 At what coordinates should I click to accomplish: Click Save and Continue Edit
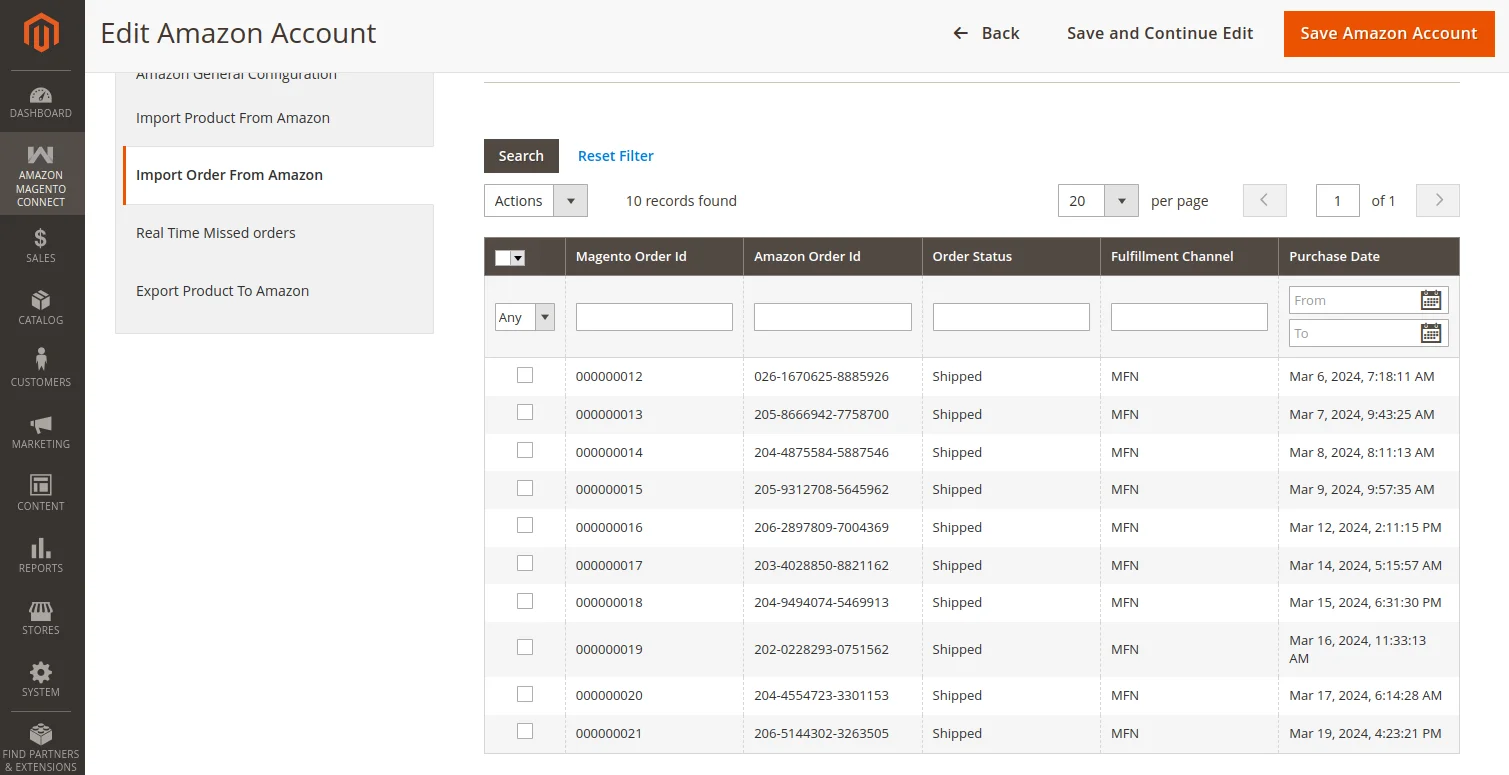(1160, 33)
